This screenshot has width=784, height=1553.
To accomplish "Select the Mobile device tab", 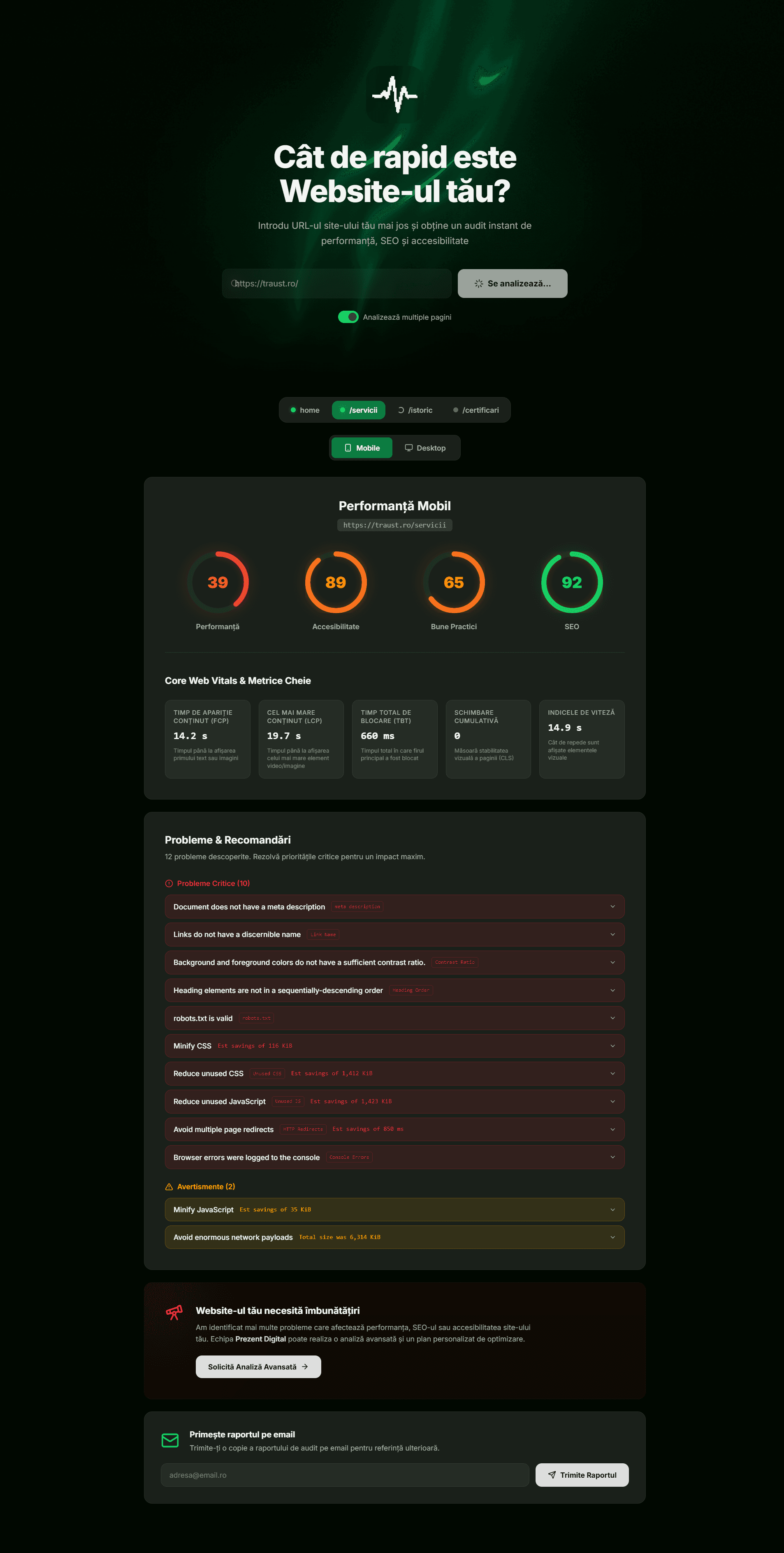I will 362,448.
